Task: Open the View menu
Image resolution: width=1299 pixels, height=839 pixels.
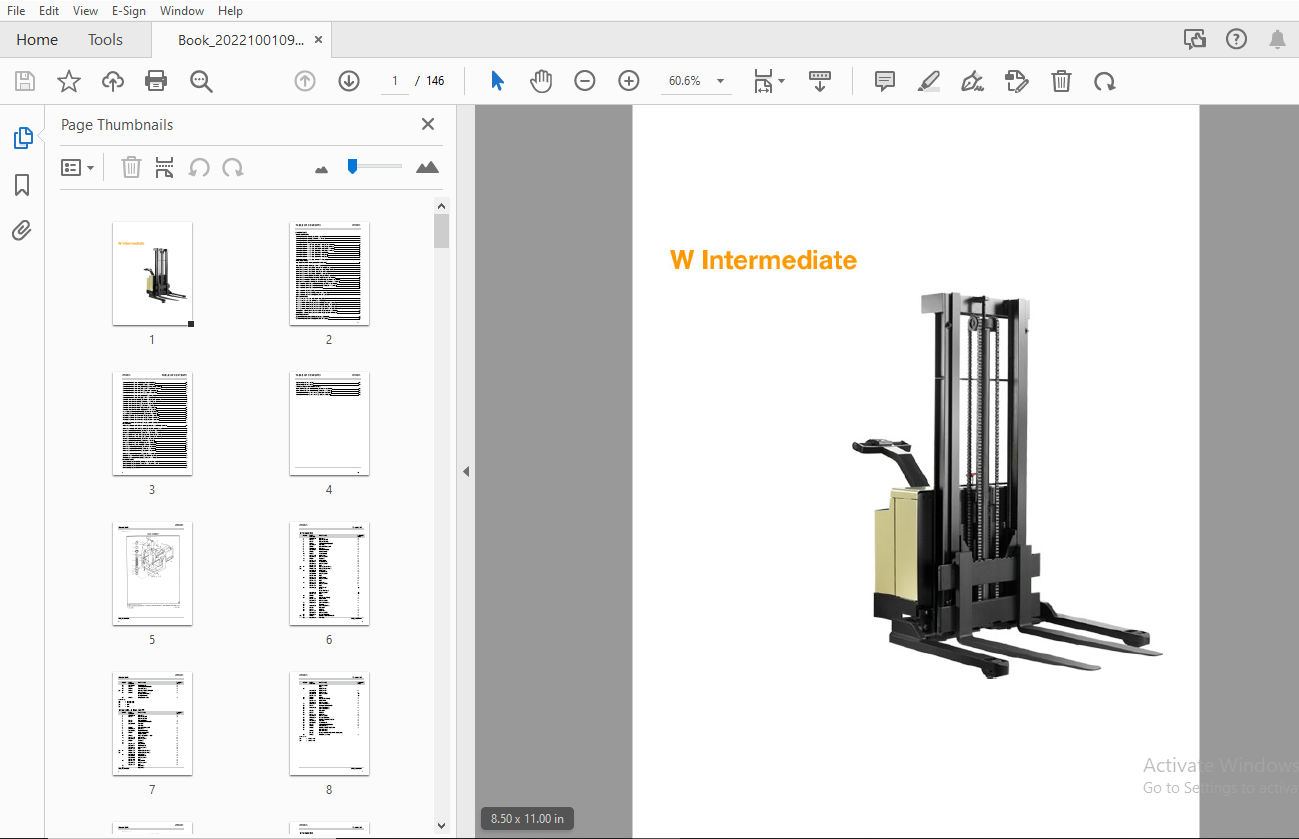Action: click(x=85, y=11)
